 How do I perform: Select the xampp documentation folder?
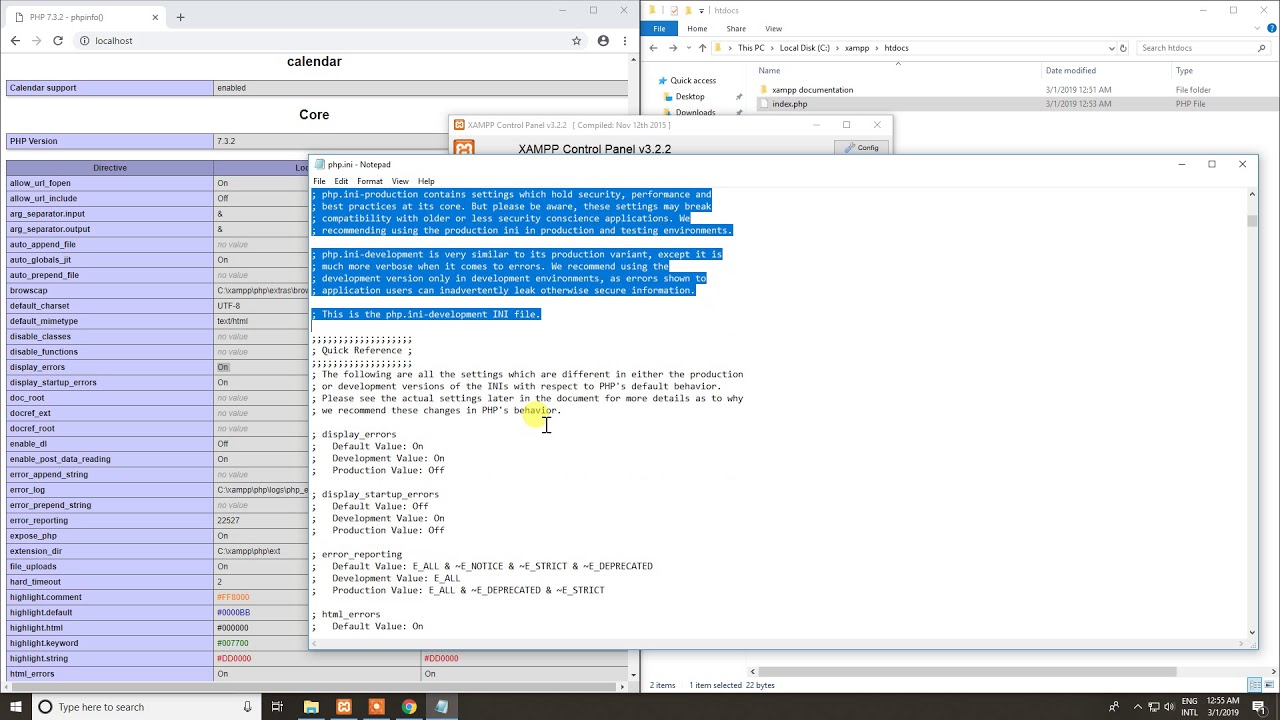812,90
